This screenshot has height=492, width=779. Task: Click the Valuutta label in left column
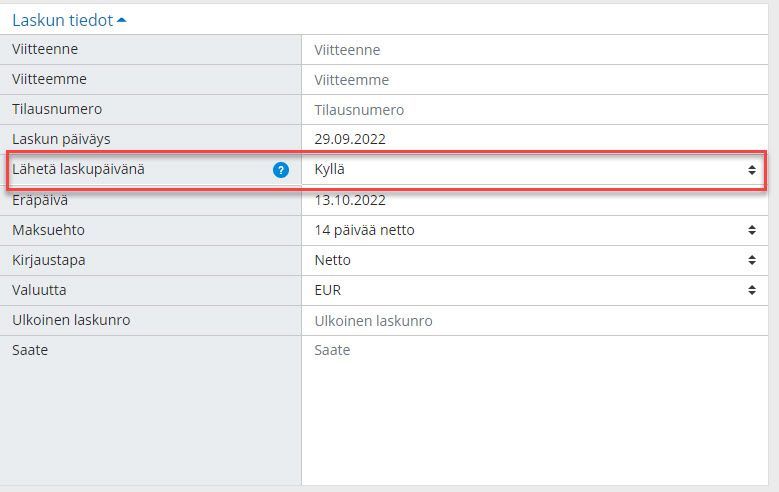pyautogui.click(x=41, y=290)
